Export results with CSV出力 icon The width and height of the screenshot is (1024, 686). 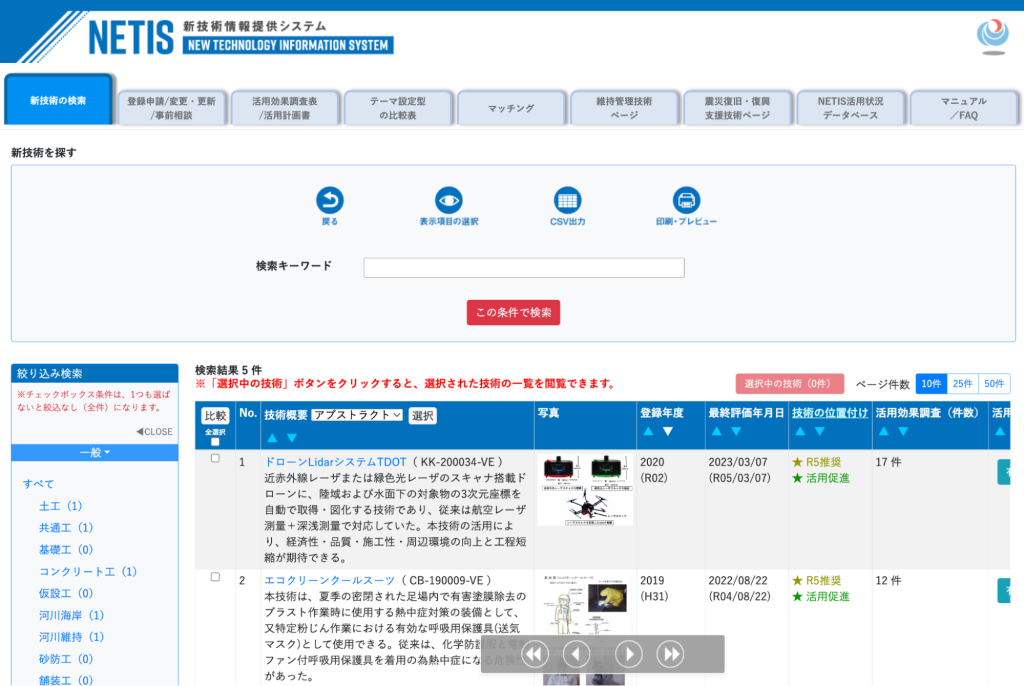click(x=568, y=200)
